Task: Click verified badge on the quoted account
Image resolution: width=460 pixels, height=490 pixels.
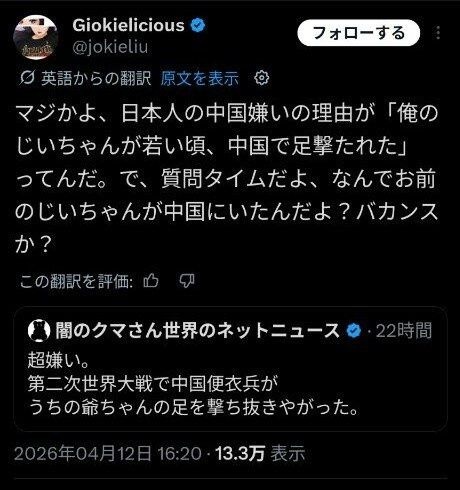Action: pos(354,331)
